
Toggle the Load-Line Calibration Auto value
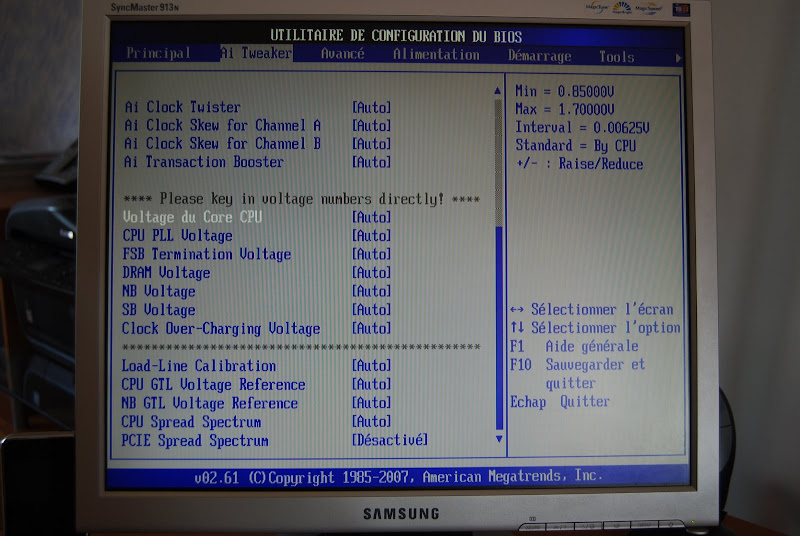[371, 366]
